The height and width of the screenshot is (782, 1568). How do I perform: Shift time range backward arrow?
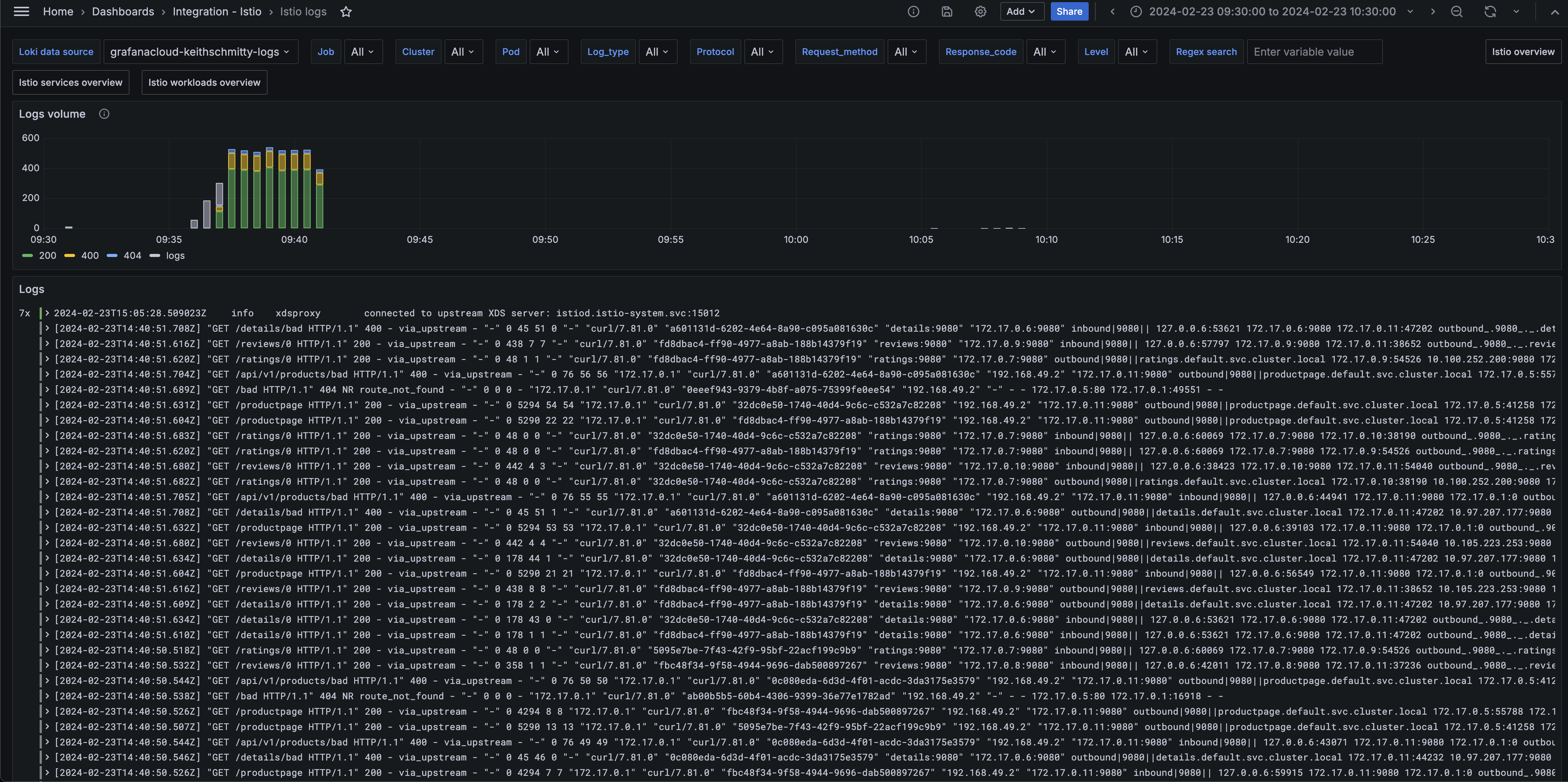click(x=1112, y=12)
